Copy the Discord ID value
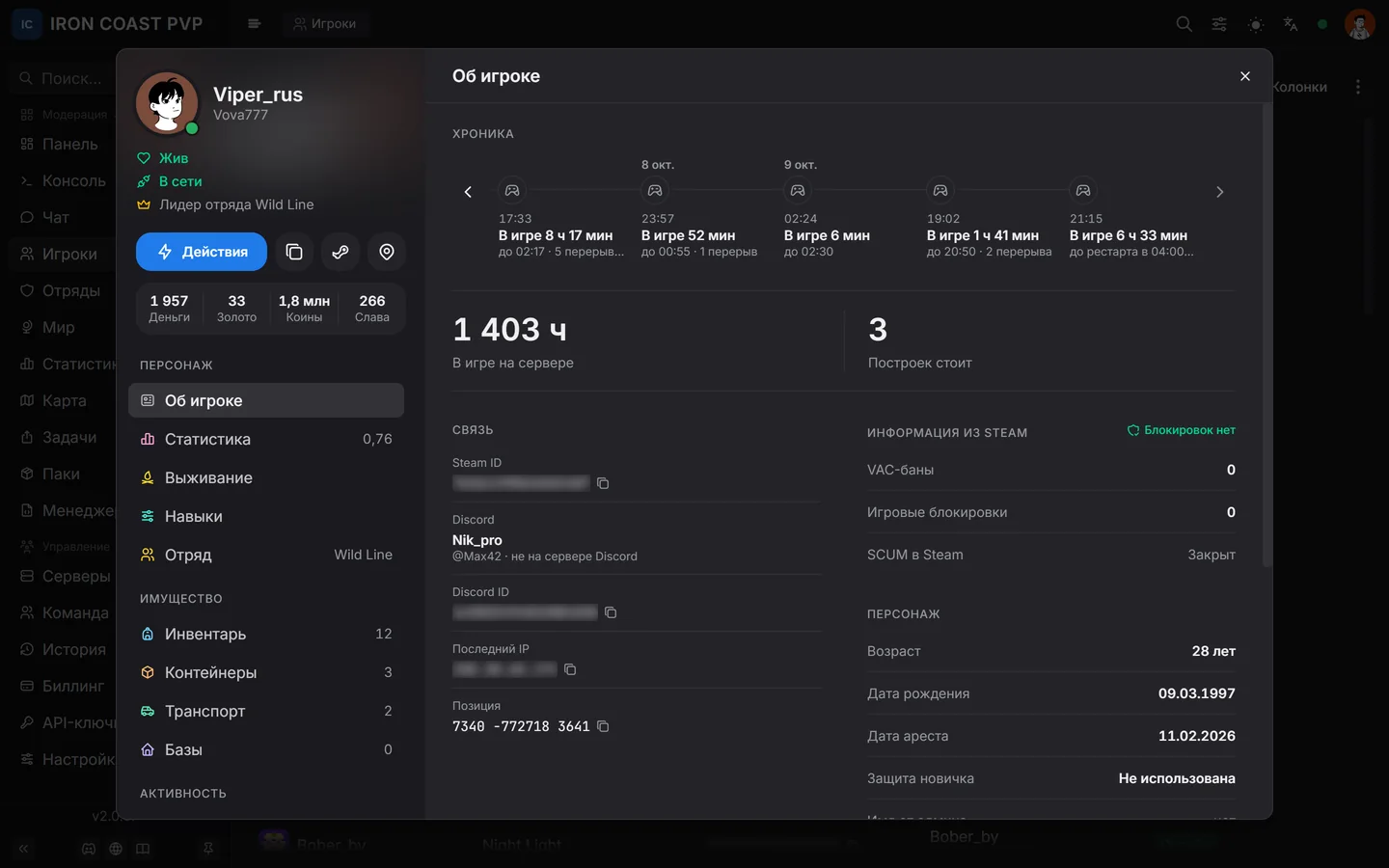Image resolution: width=1389 pixels, height=868 pixels. [x=611, y=612]
